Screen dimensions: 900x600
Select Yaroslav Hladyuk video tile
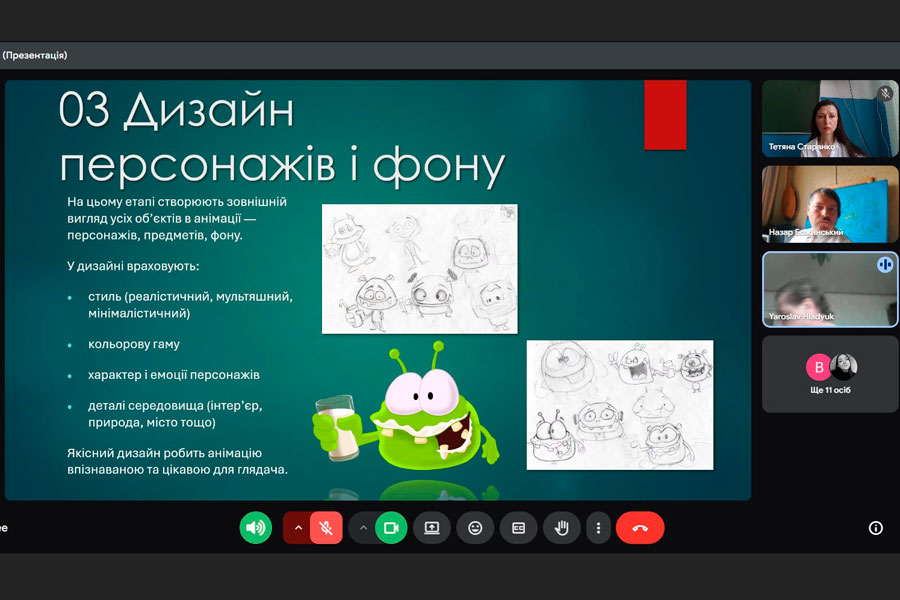click(x=830, y=289)
